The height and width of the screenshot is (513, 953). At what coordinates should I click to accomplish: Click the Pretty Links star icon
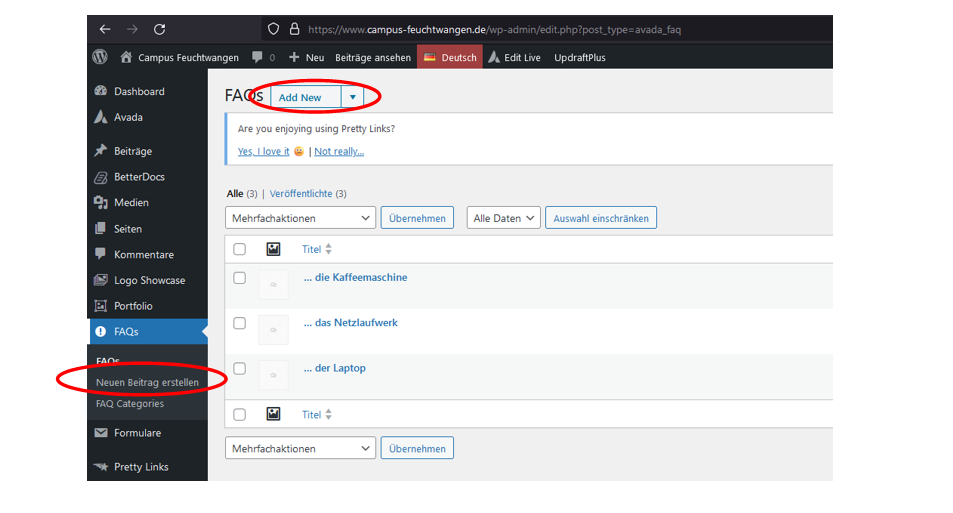pyautogui.click(x=101, y=467)
